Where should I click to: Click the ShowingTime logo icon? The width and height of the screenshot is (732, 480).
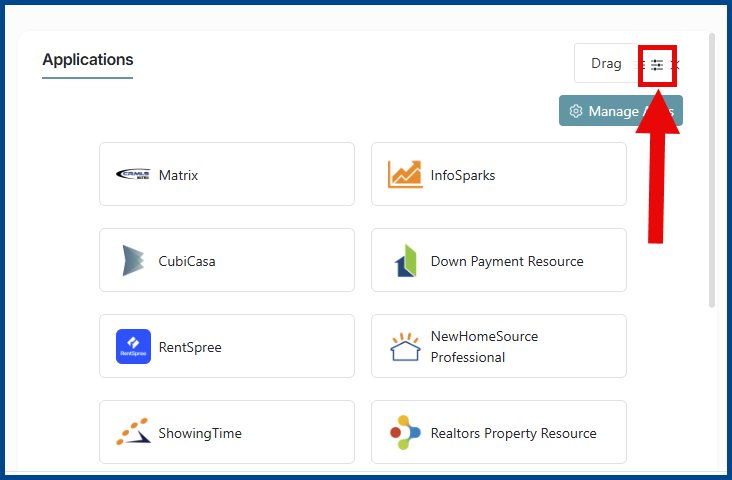[x=134, y=431]
